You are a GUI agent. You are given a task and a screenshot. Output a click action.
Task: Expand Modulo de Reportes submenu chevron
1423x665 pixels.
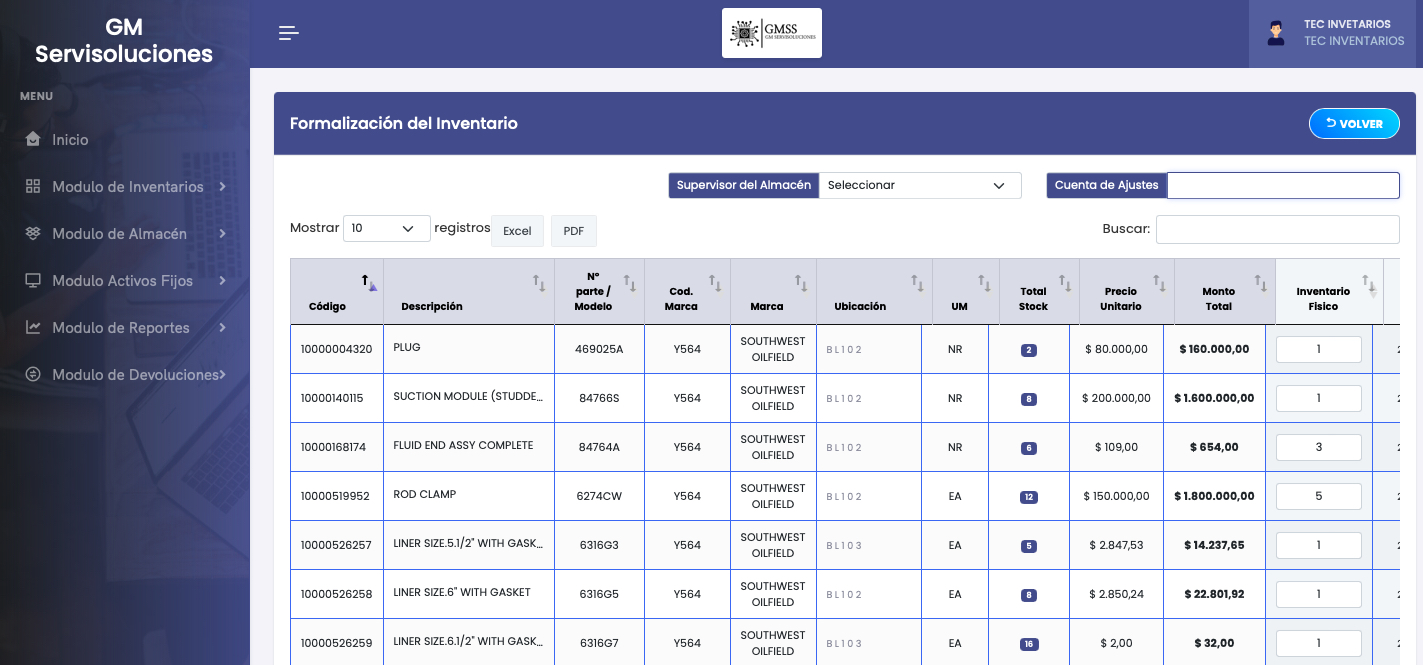coord(222,328)
